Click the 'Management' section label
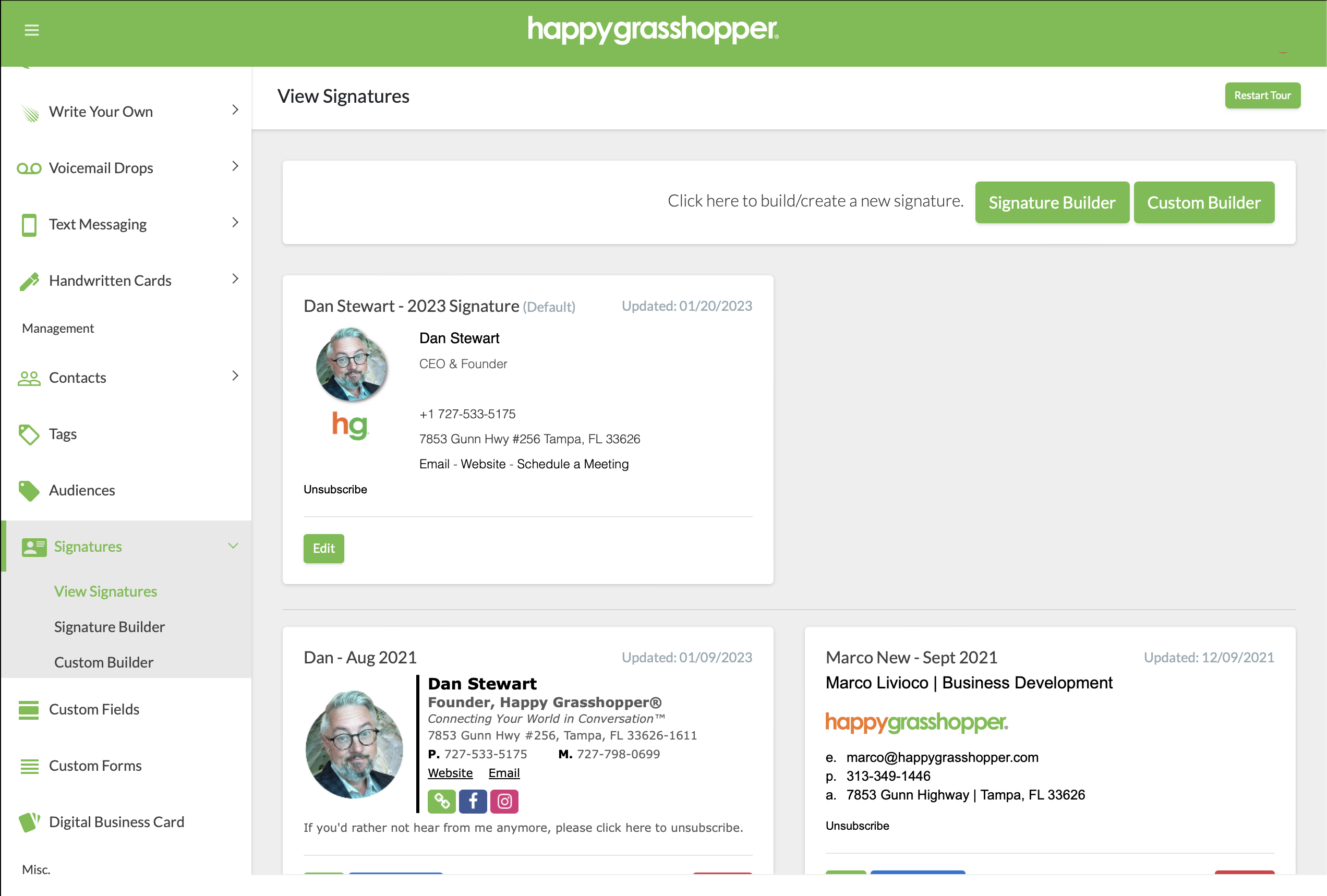Image resolution: width=1327 pixels, height=896 pixels. (x=58, y=329)
